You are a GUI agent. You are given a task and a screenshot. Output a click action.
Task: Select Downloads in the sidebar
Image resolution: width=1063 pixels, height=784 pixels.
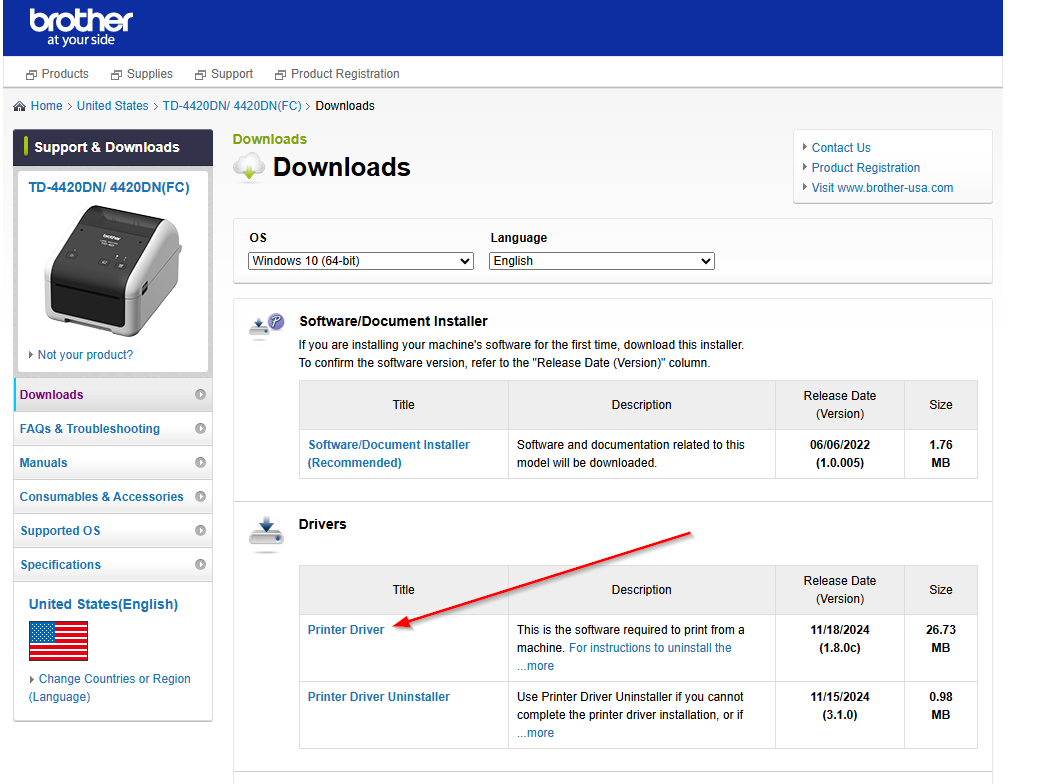pyautogui.click(x=113, y=395)
